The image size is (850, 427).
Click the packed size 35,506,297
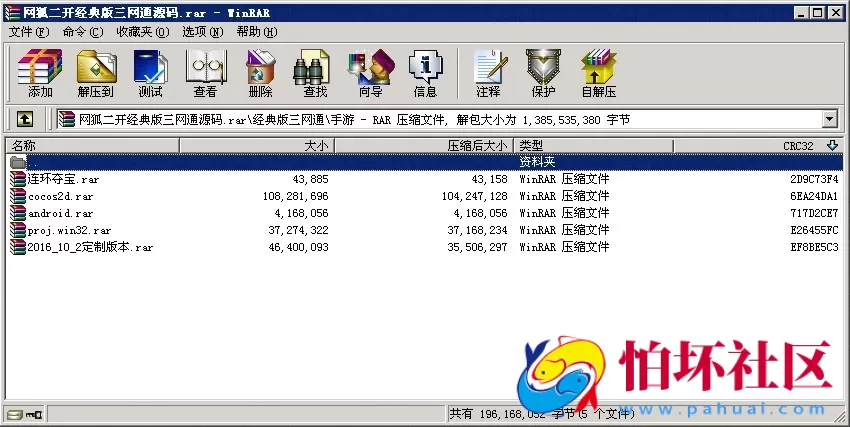478,247
